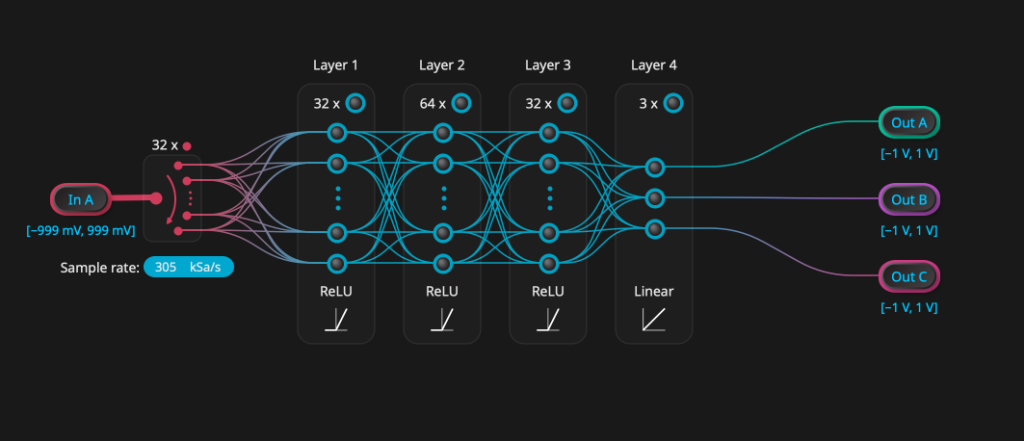1024x441 pixels.
Task: Select the Out C output button
Action: [909, 276]
